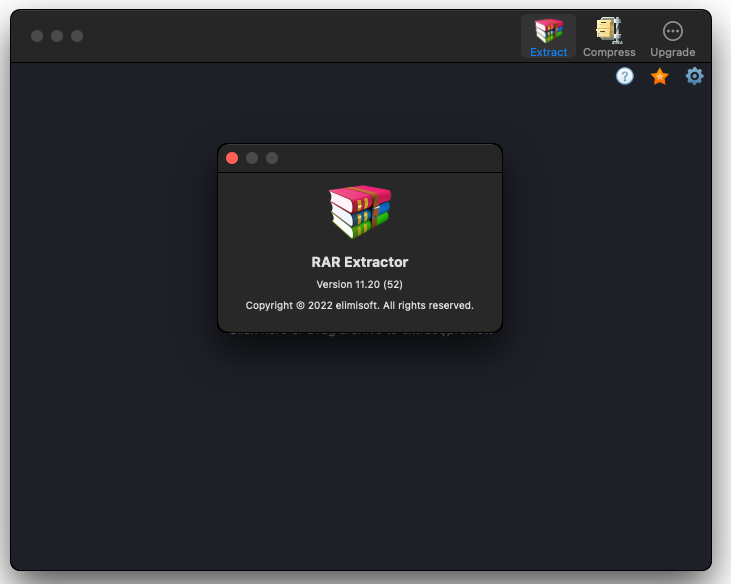731x584 pixels.
Task: Click the stacked books logo in About dialog
Action: pos(360,211)
